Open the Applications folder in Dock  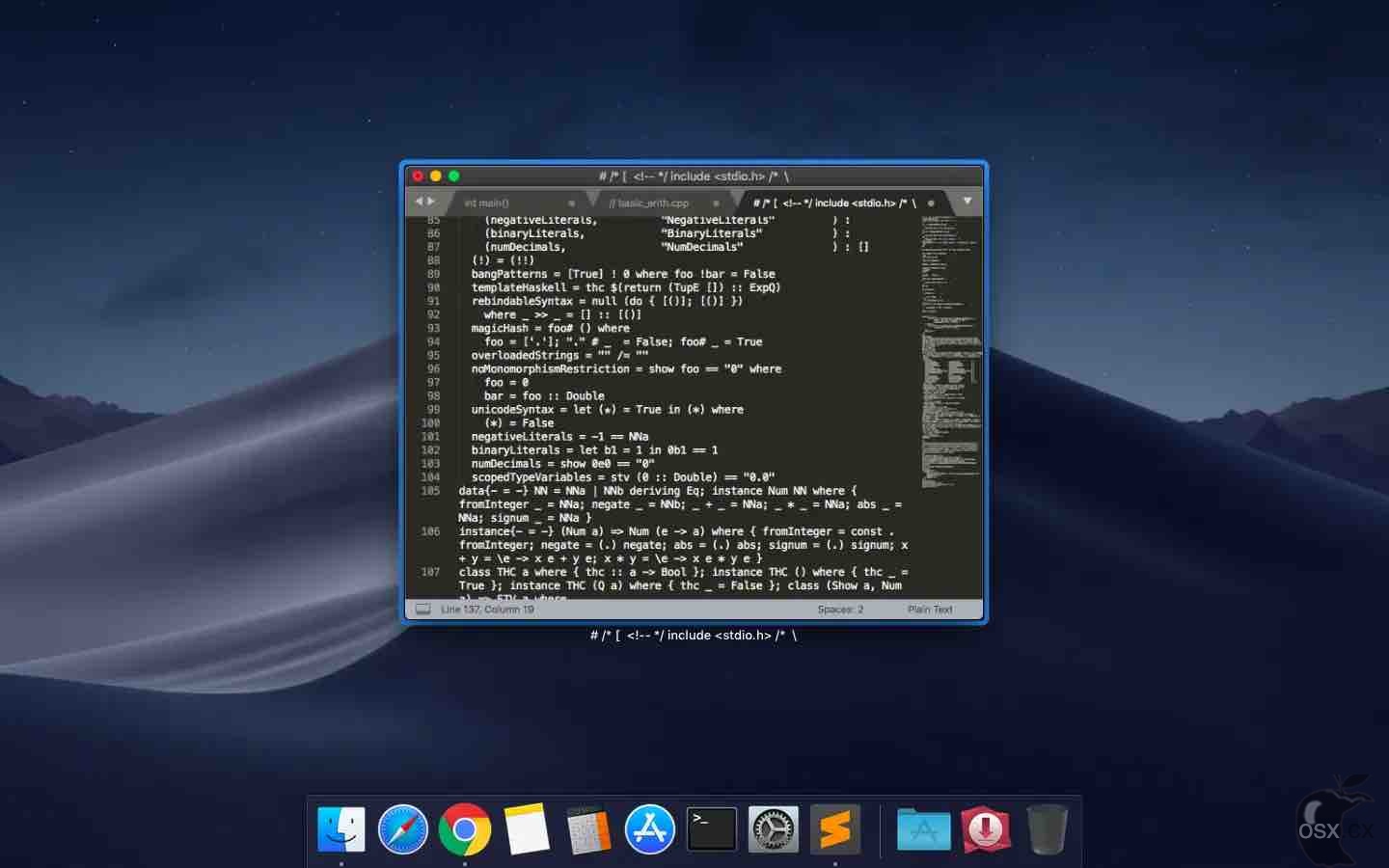(924, 829)
